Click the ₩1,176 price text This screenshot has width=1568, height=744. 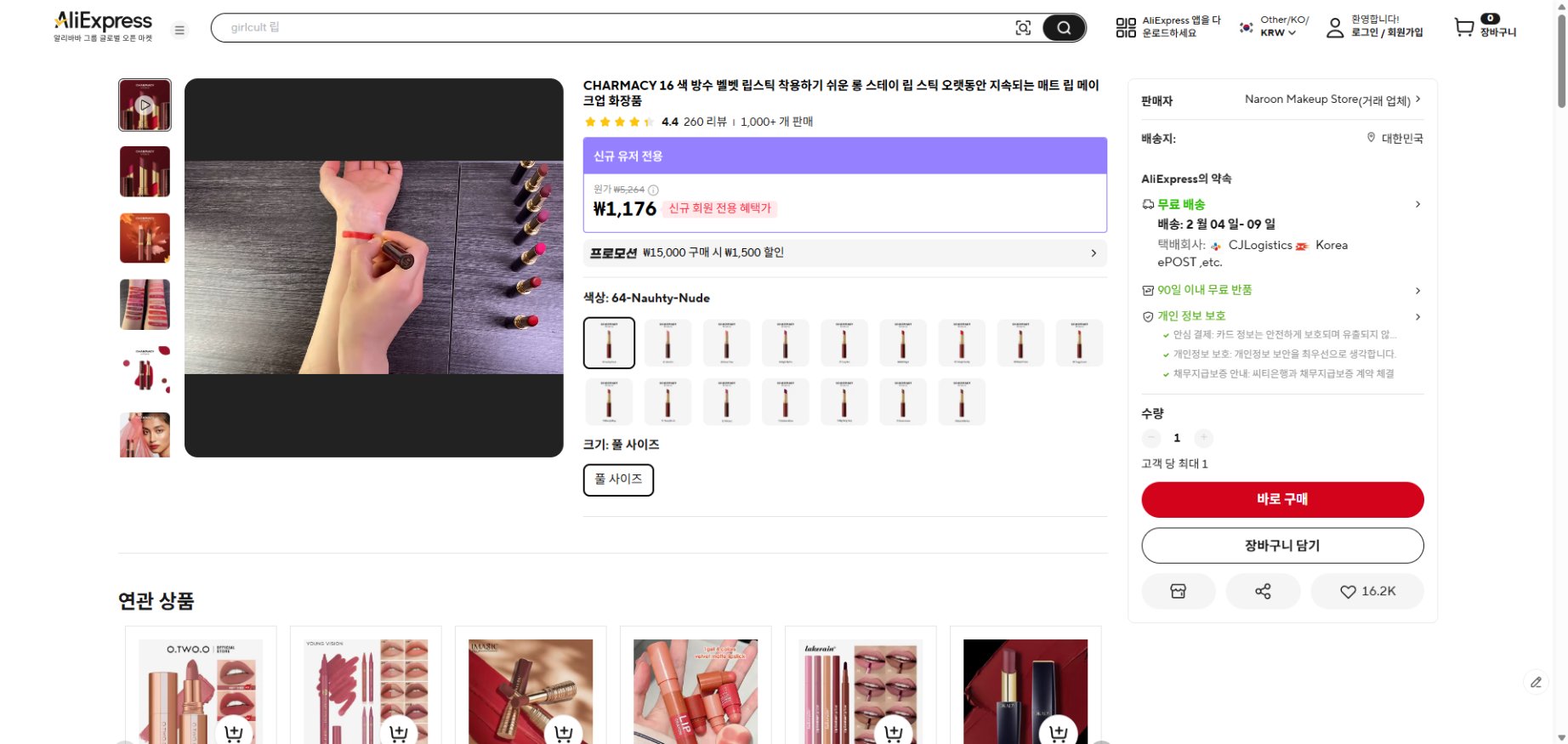(x=625, y=209)
